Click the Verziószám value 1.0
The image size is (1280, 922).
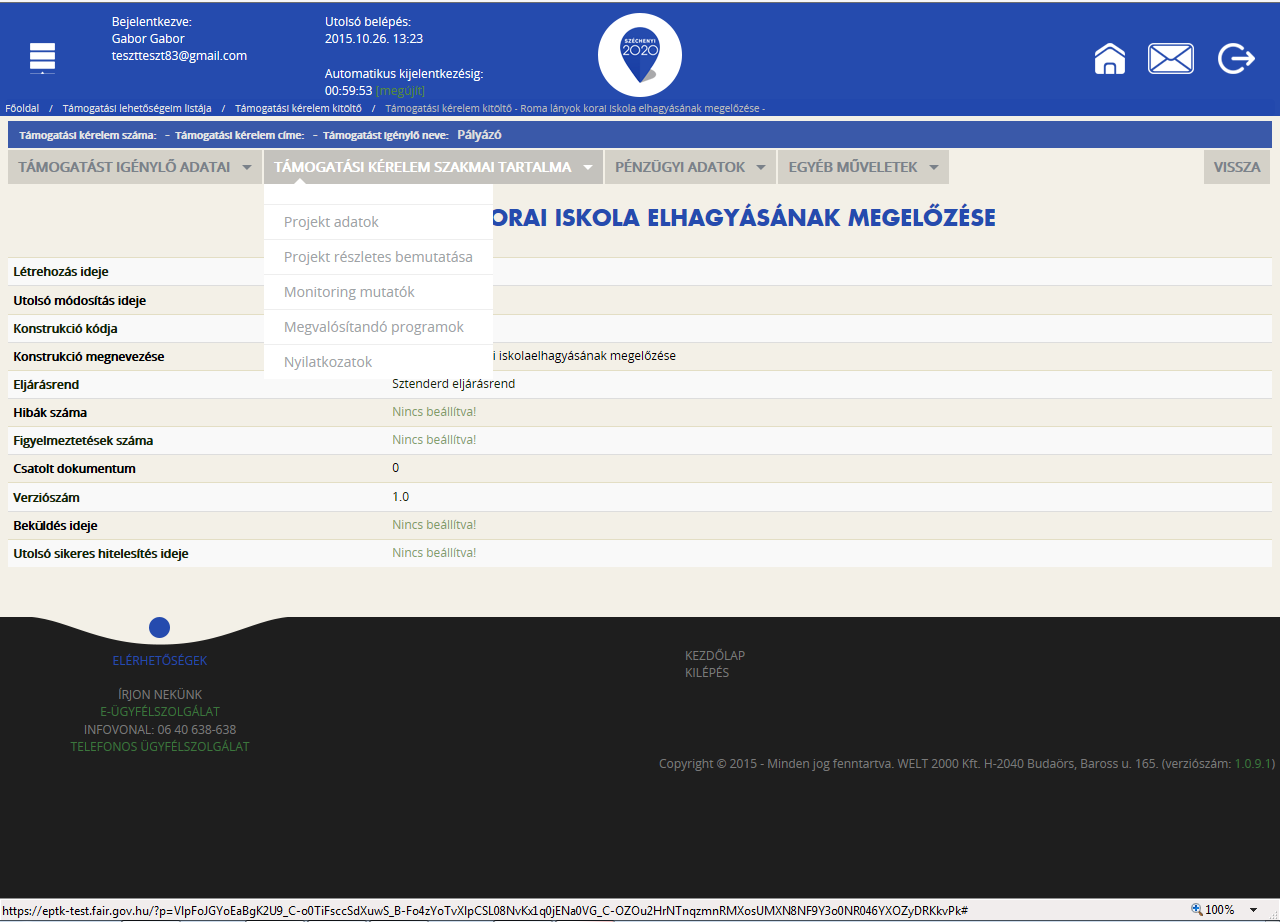click(401, 496)
